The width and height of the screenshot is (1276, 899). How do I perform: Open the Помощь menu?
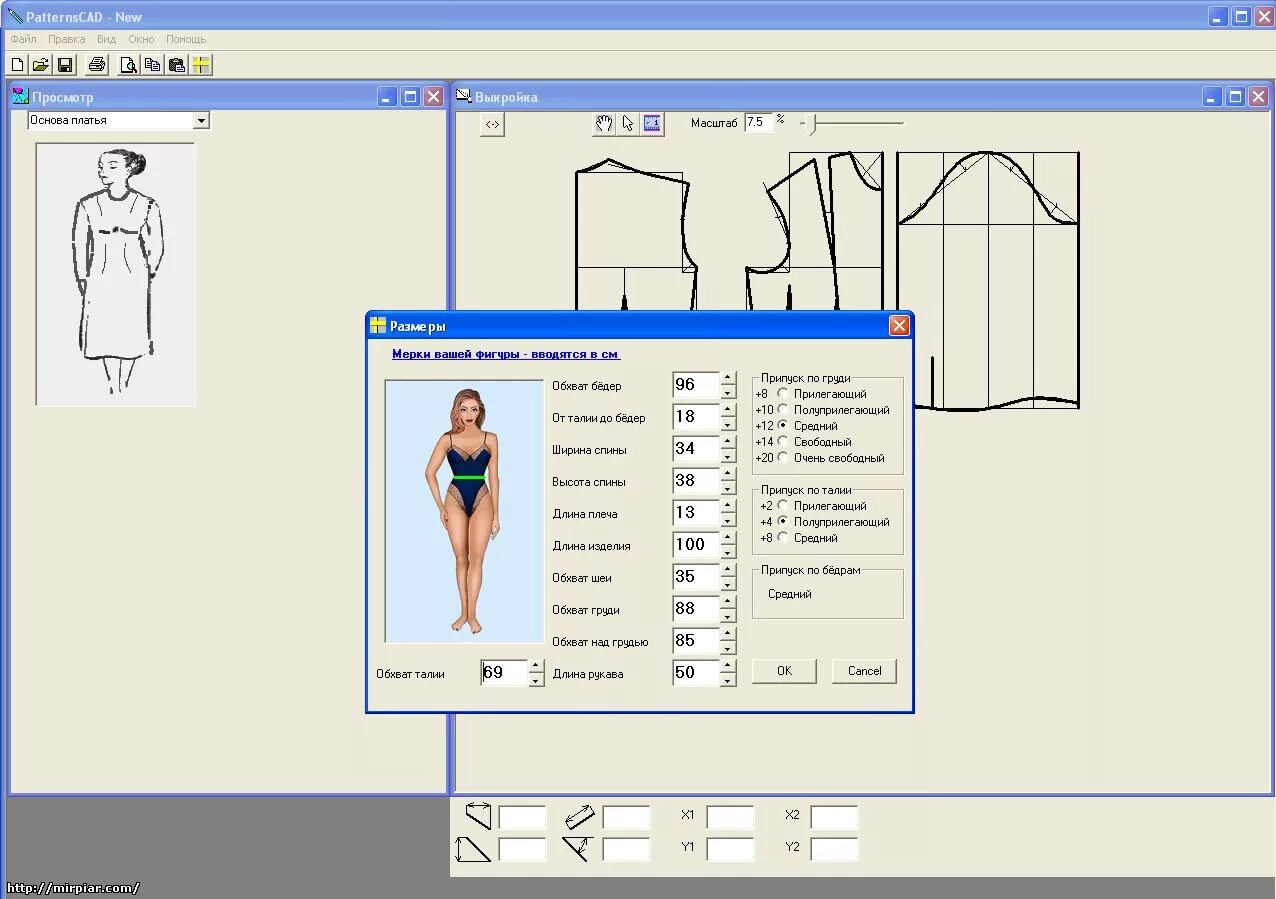click(186, 39)
